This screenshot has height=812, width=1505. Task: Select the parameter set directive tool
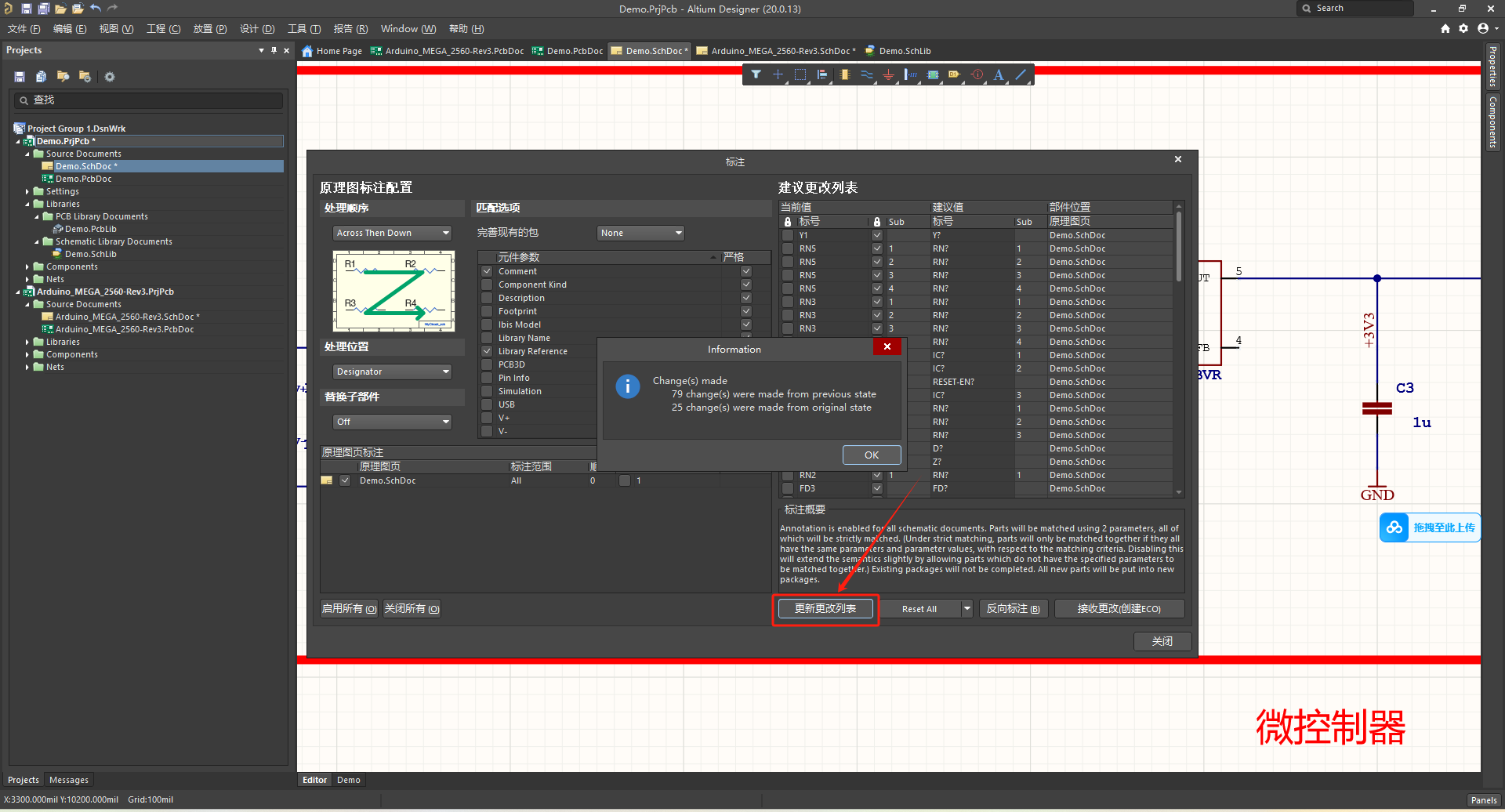point(977,74)
